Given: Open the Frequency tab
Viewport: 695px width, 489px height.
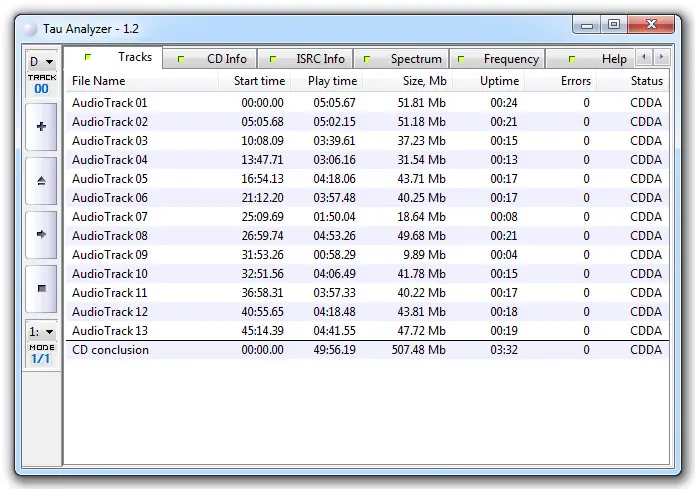Looking at the screenshot, I should 497,59.
